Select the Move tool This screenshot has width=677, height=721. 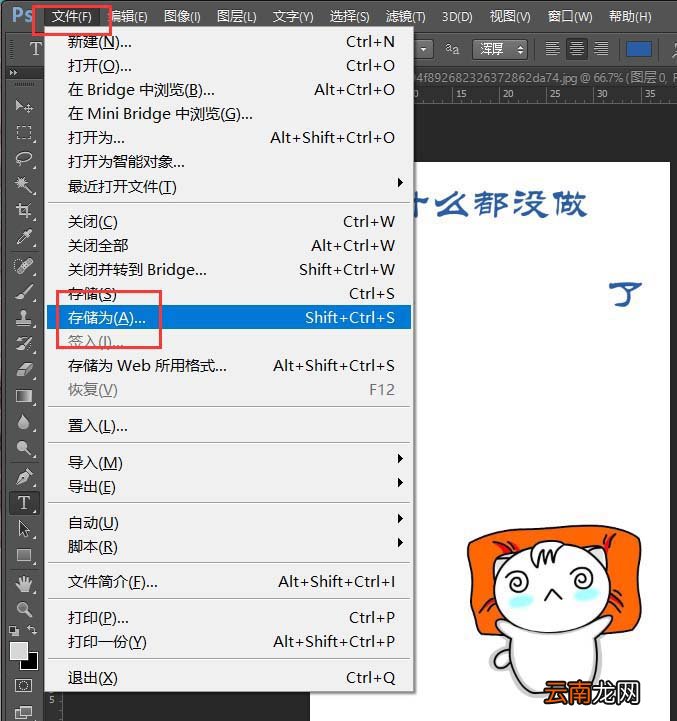[23, 106]
